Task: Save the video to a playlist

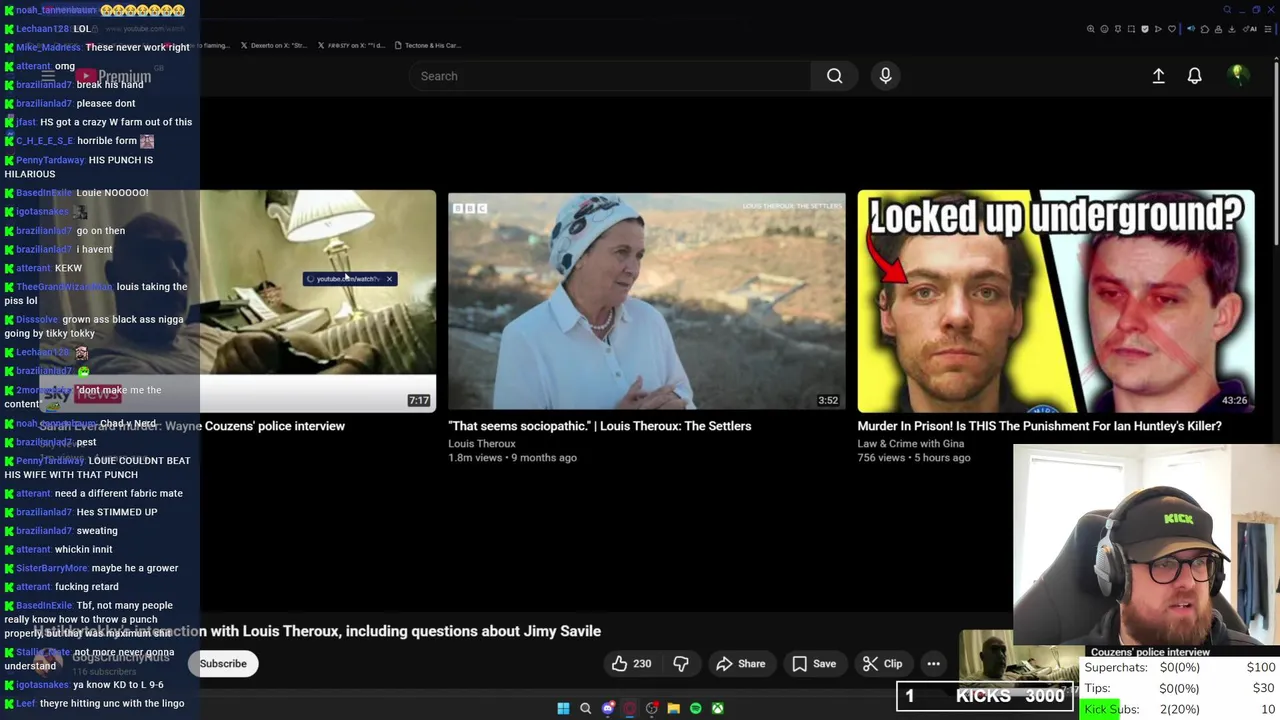Action: [814, 664]
